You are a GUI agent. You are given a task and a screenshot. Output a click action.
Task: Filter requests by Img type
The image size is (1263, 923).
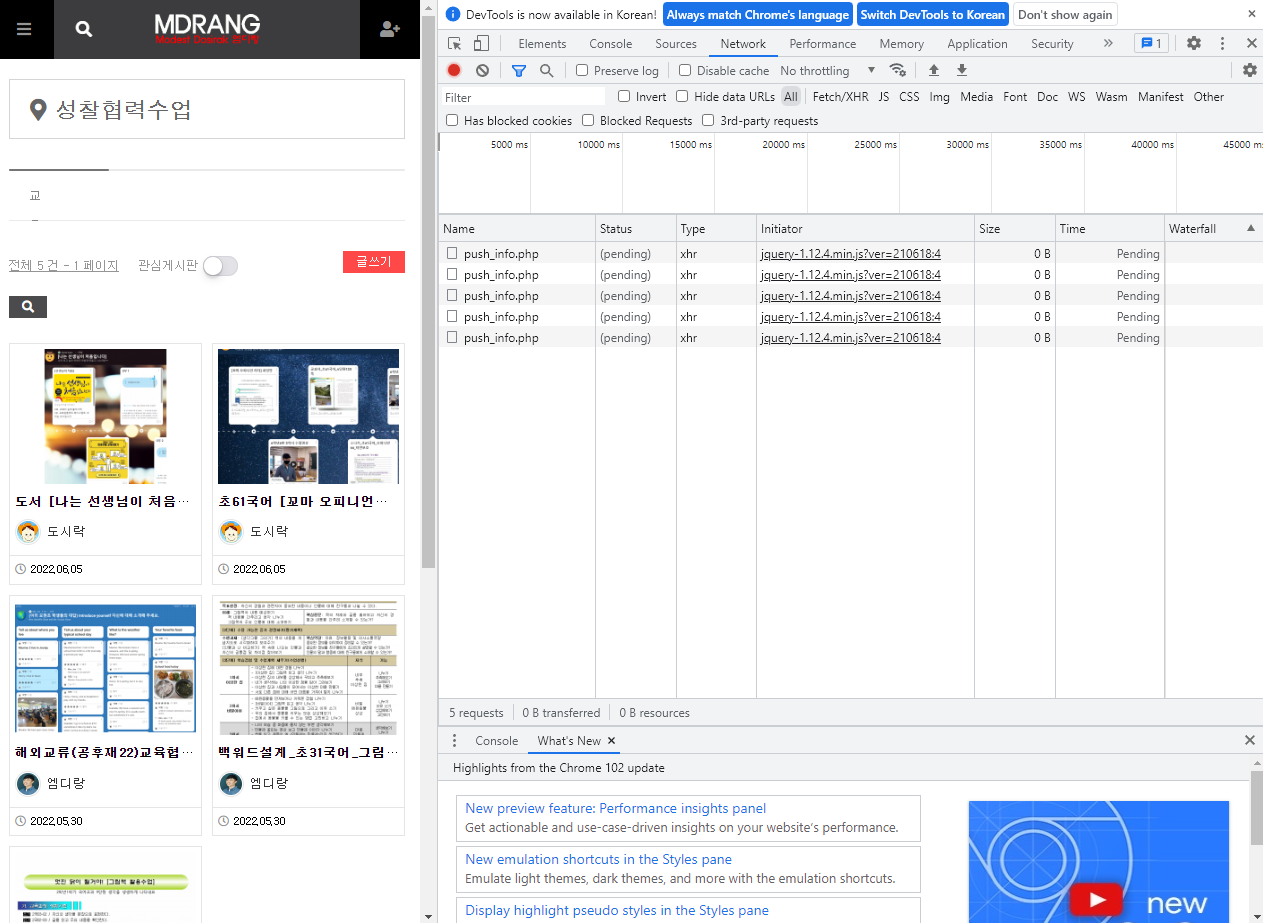tap(939, 96)
